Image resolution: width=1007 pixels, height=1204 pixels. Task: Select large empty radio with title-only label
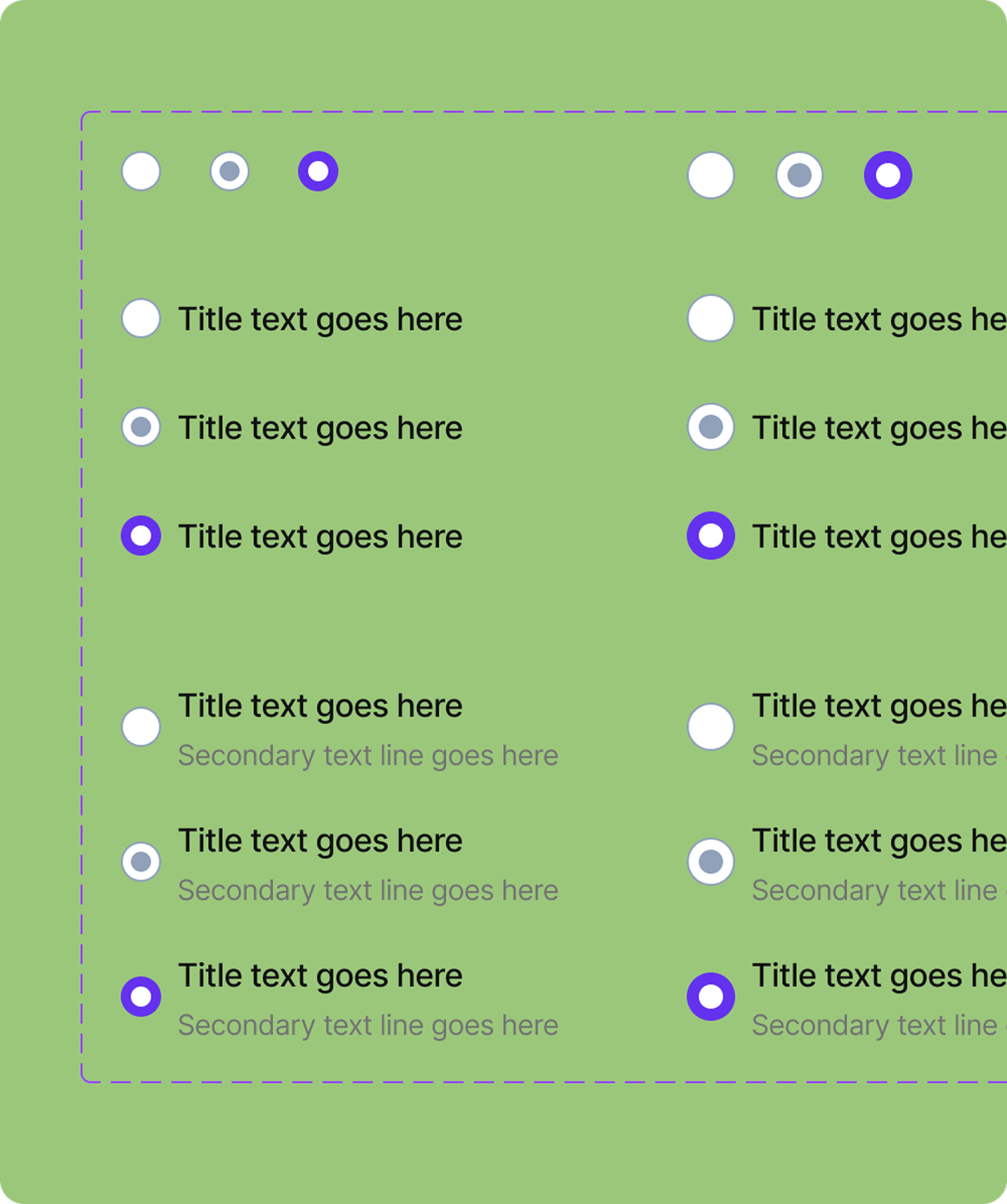pos(711,318)
